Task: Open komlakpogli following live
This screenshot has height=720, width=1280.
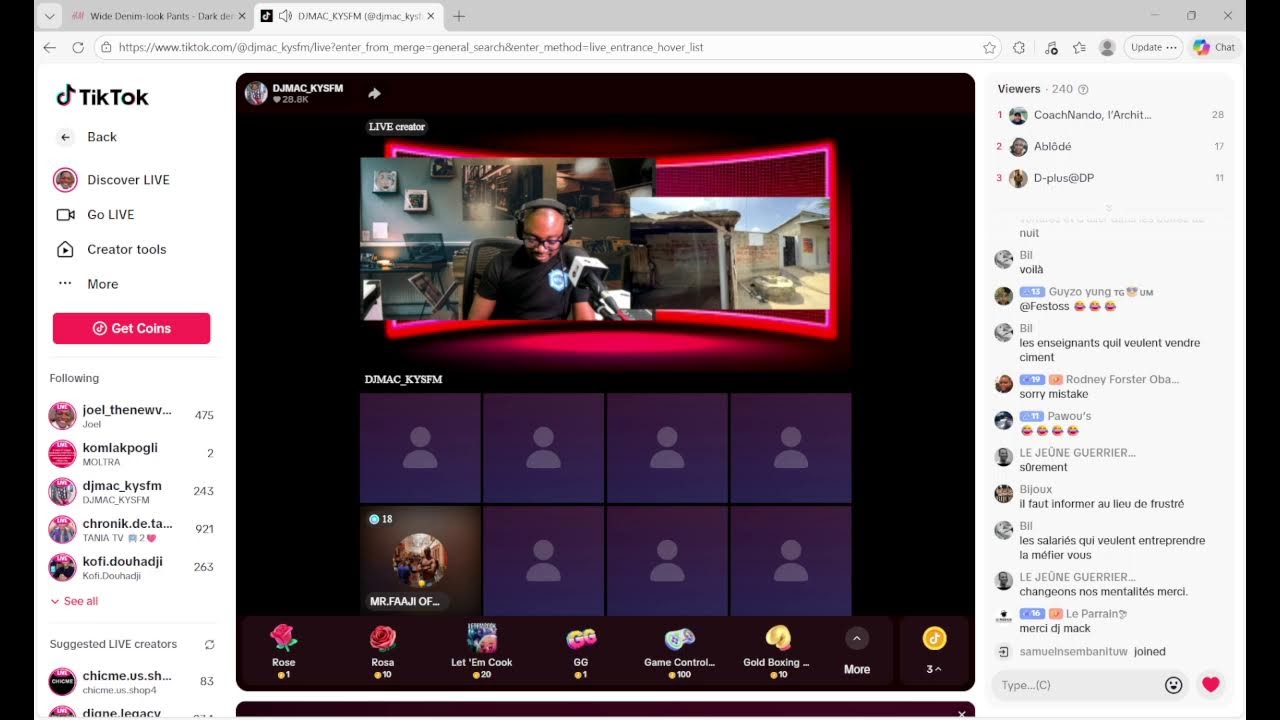Action: click(132, 453)
